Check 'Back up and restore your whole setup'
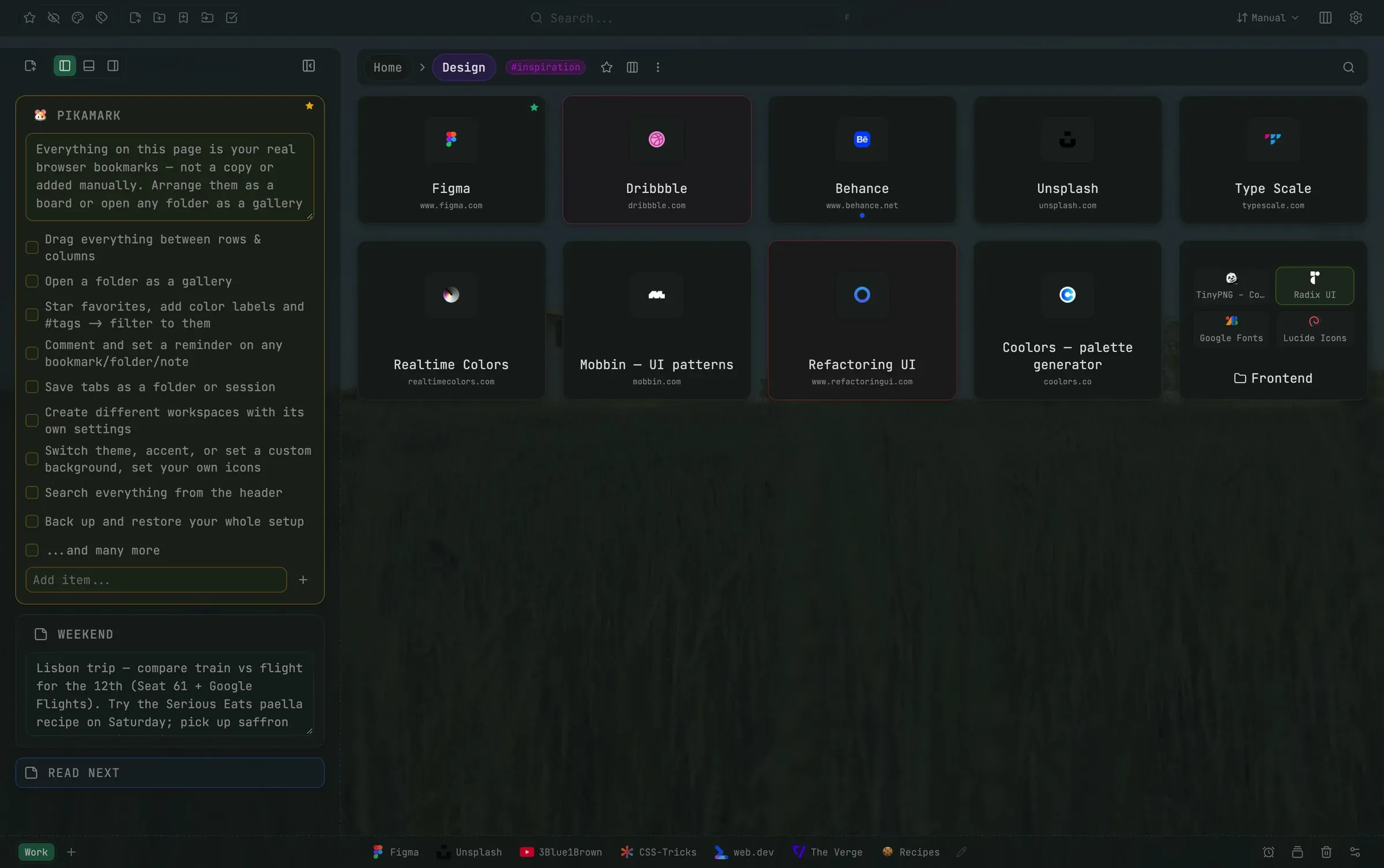The height and width of the screenshot is (868, 1384). [32, 522]
